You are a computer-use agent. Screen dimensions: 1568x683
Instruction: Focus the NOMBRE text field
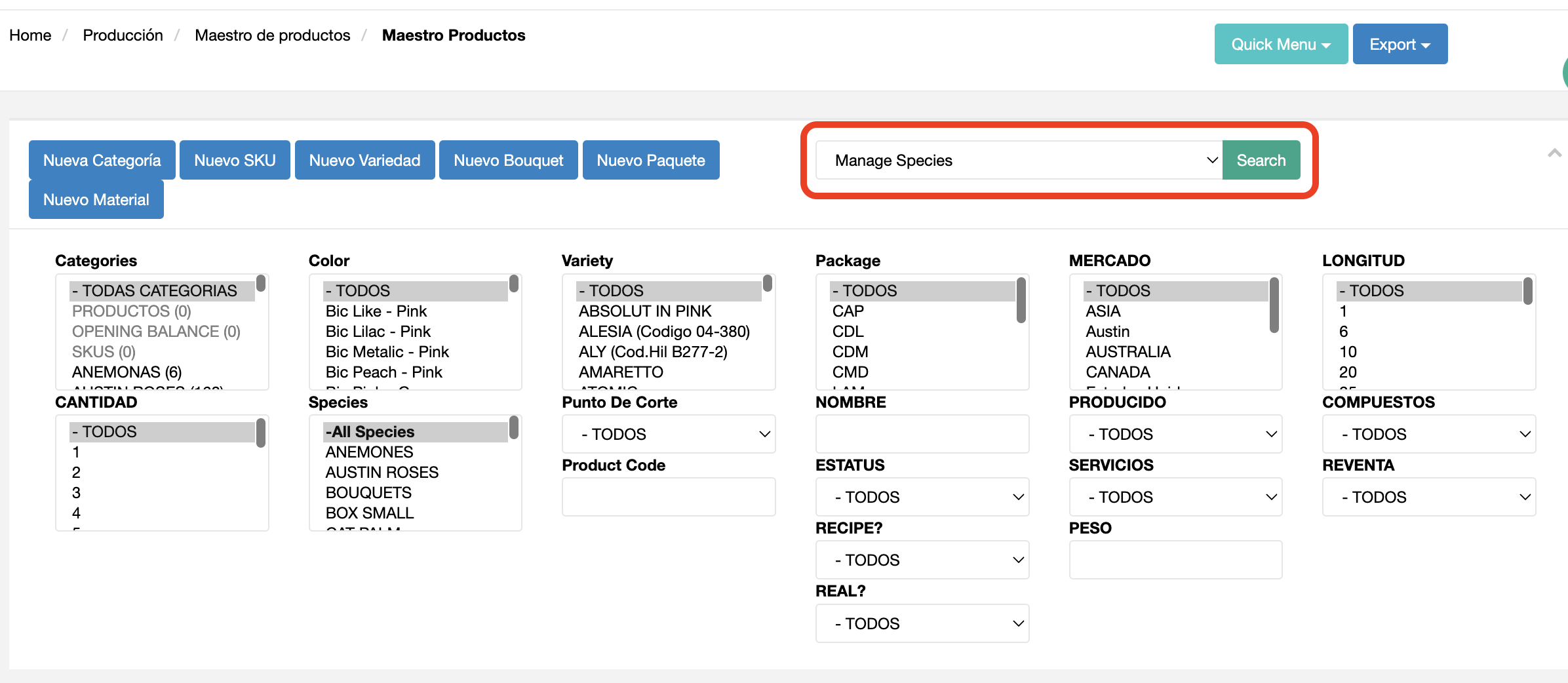click(x=922, y=434)
